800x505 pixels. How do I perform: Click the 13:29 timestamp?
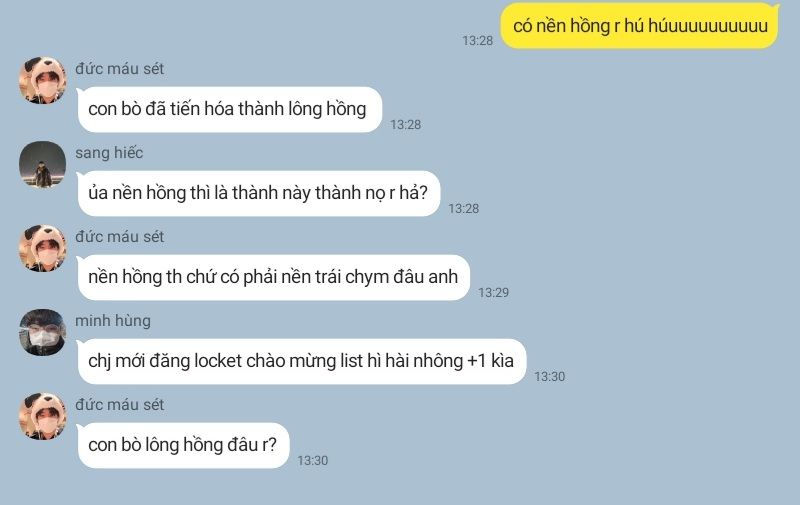pyautogui.click(x=493, y=293)
